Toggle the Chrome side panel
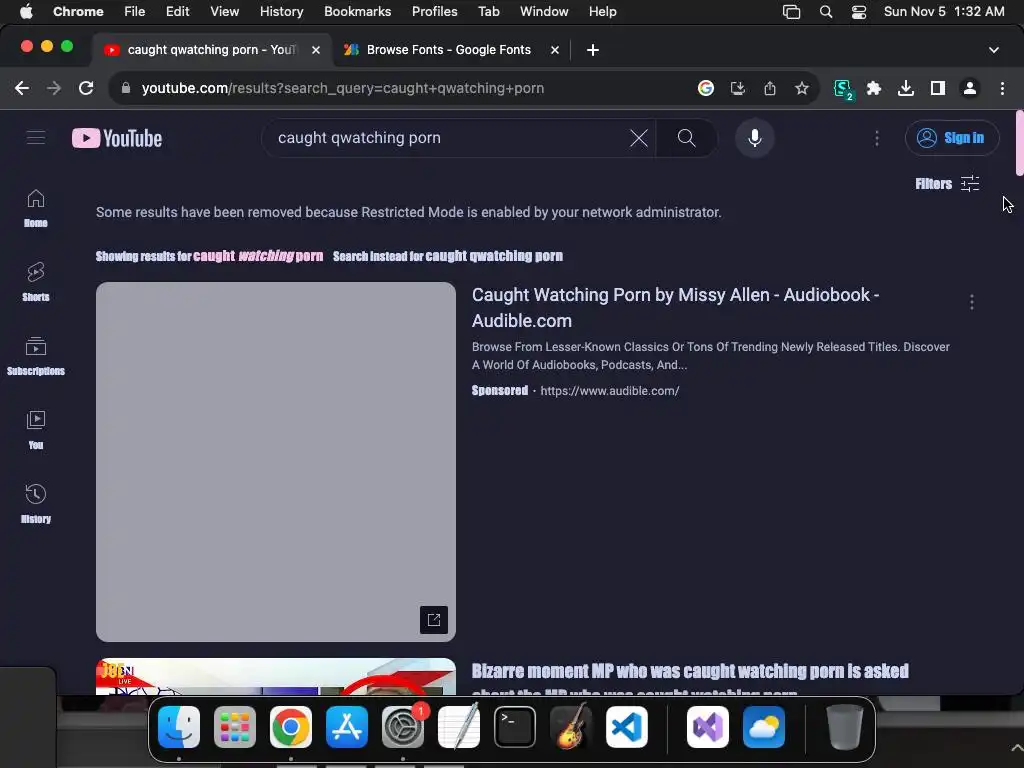The width and height of the screenshot is (1024, 768). pos(938,88)
